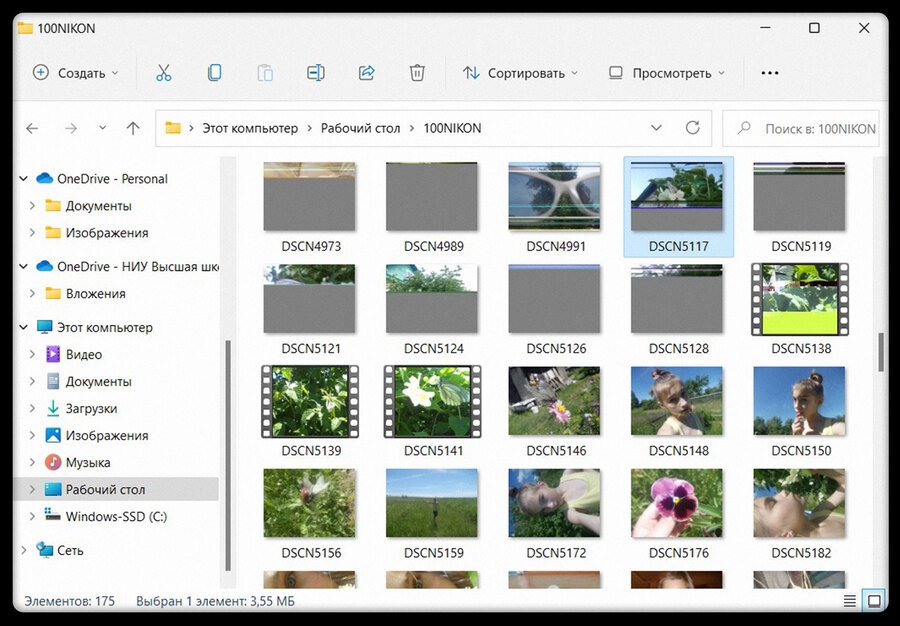Click the Share icon in toolbar
This screenshot has width=900, height=626.
366,73
